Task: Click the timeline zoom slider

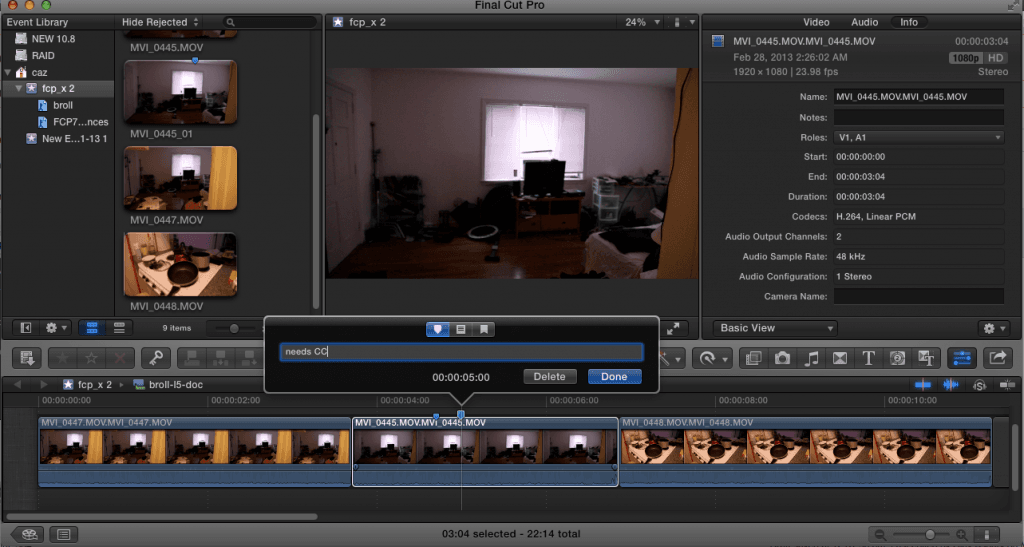Action: click(x=930, y=535)
